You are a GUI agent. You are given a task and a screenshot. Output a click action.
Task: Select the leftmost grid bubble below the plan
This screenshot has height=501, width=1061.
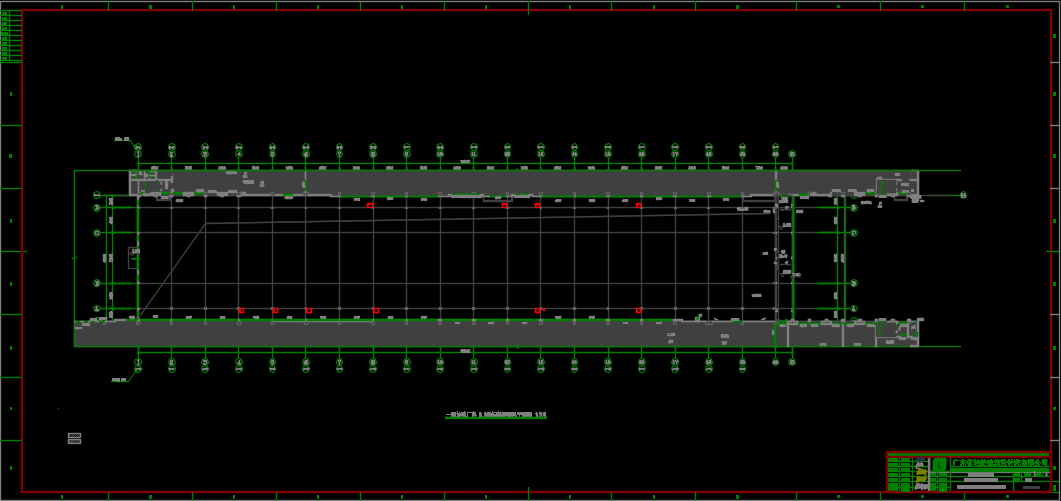[138, 363]
